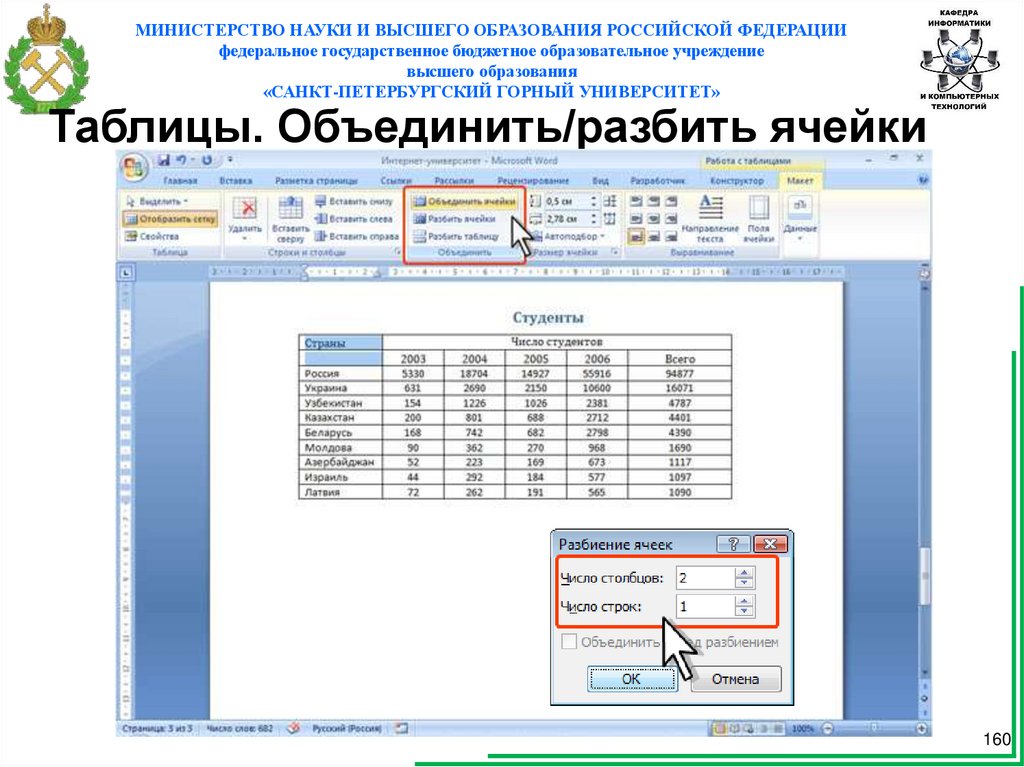This screenshot has height=767, width=1024.
Task: Click spelling check icon in status bar
Action: (x=294, y=727)
